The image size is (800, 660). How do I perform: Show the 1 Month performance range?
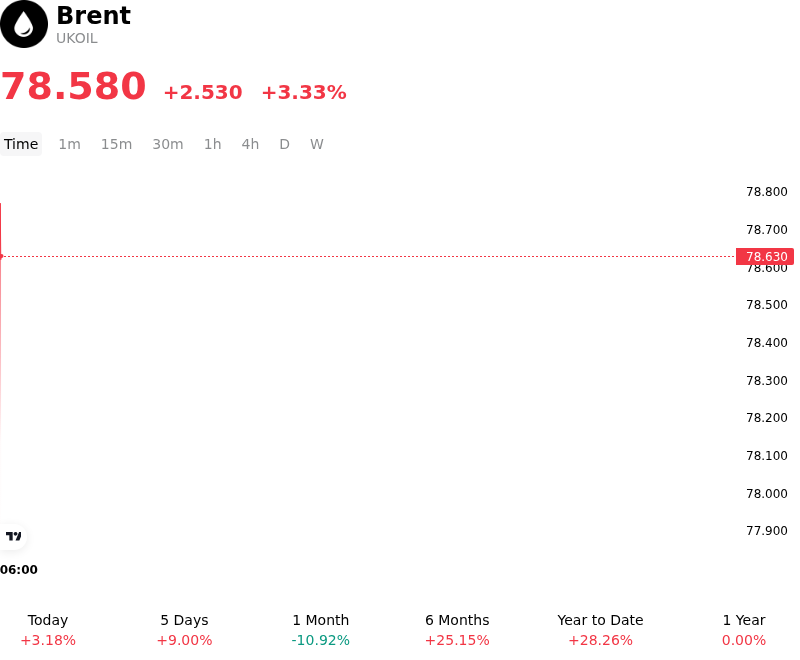click(x=320, y=630)
